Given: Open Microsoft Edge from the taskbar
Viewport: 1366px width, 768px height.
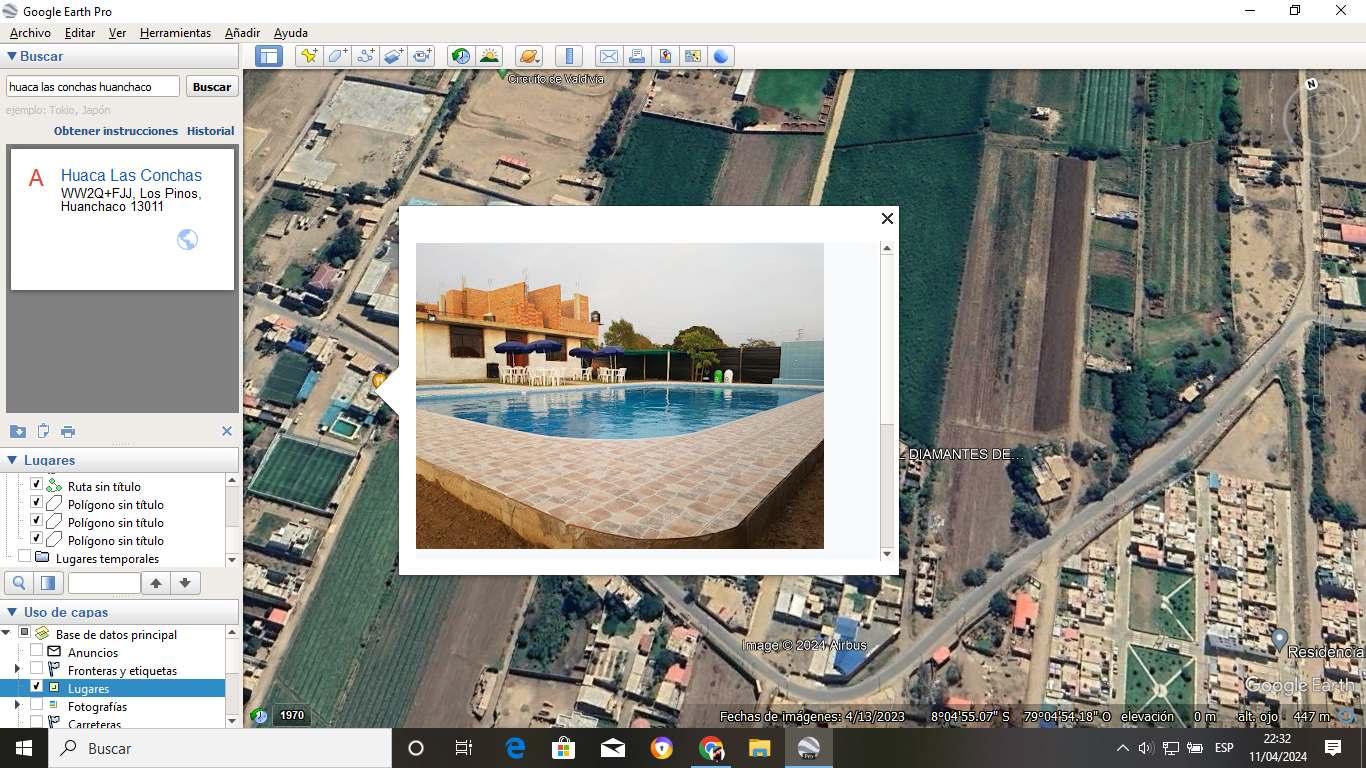Looking at the screenshot, I should pyautogui.click(x=515, y=748).
